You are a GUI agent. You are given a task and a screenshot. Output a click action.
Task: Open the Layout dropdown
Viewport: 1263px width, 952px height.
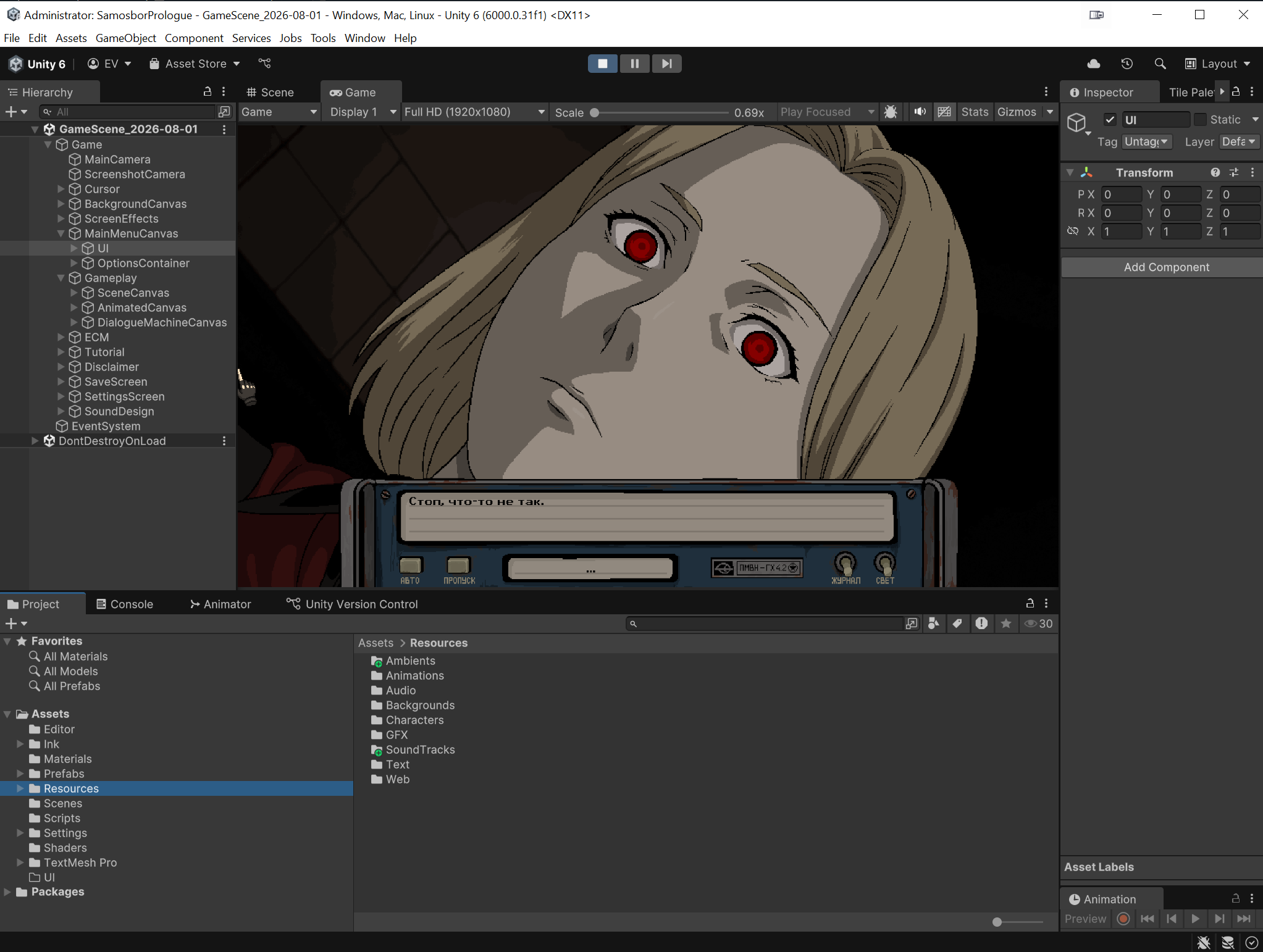point(1217,64)
